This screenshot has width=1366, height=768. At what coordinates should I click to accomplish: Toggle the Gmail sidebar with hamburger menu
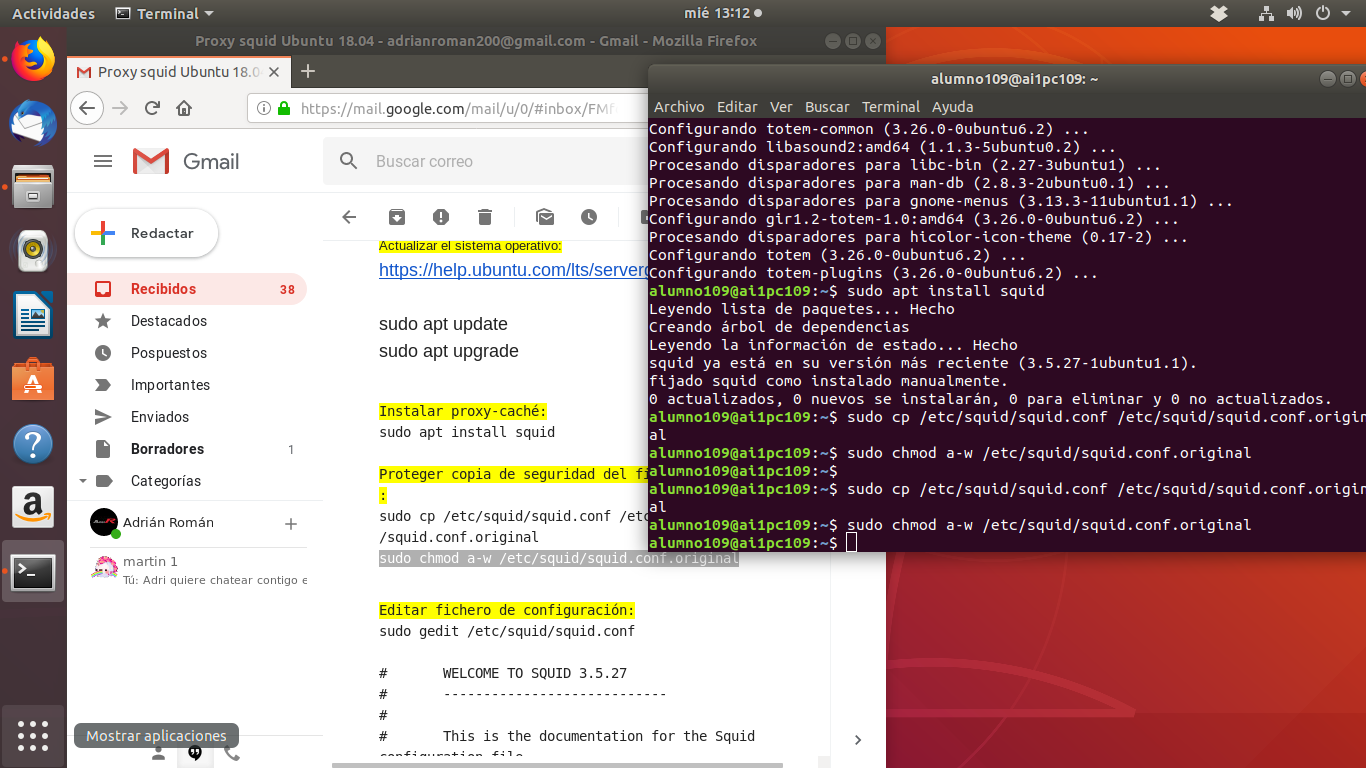pos(102,160)
